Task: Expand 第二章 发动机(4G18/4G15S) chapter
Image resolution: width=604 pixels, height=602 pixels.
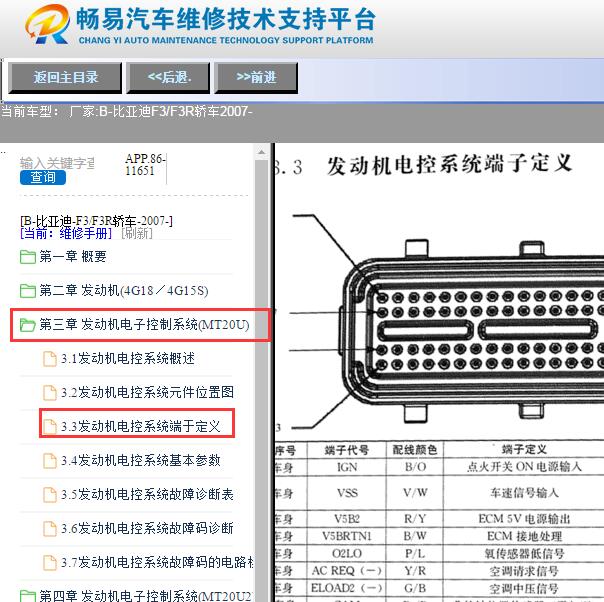Action: point(124,290)
